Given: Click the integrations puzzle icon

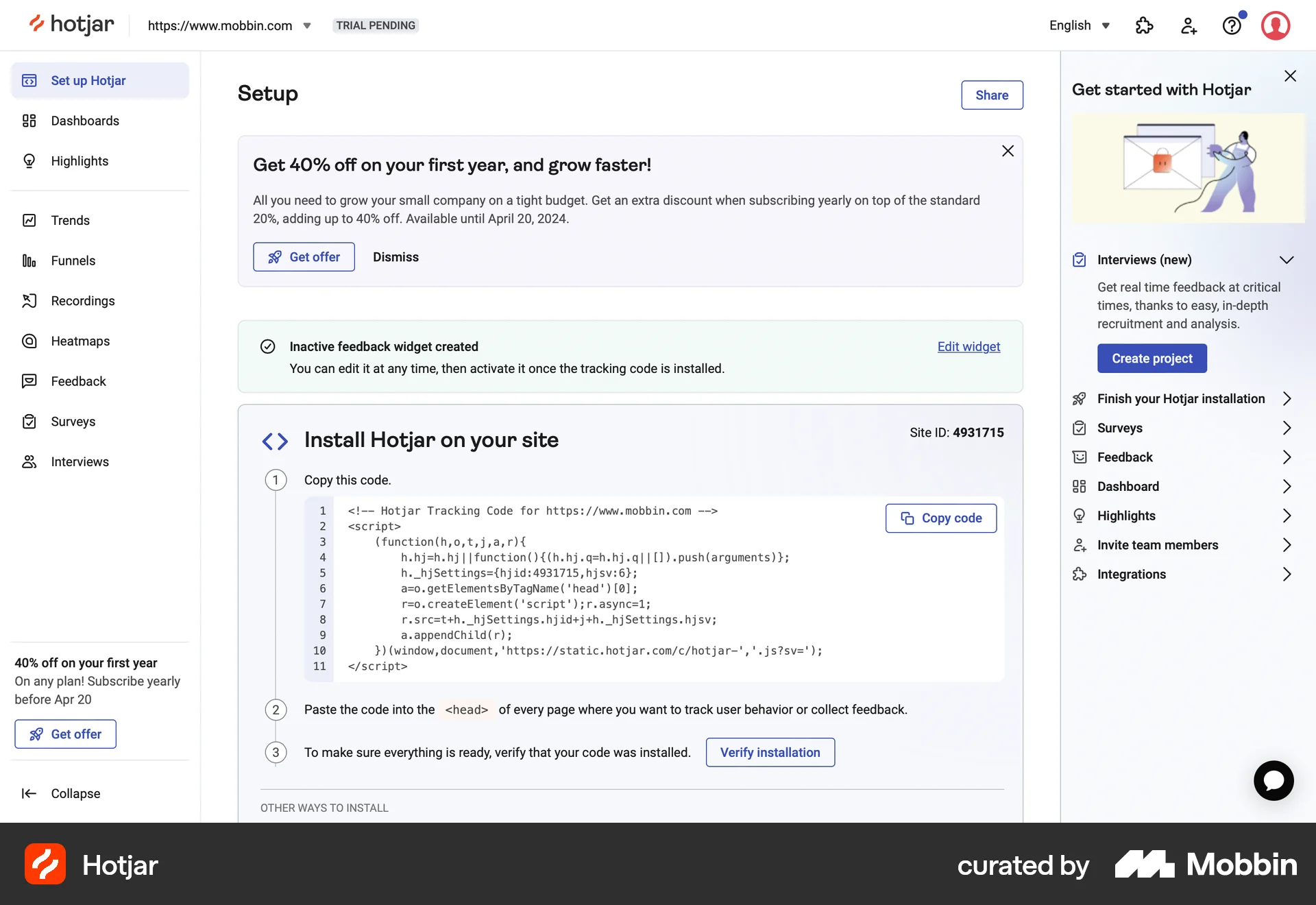Looking at the screenshot, I should [x=1144, y=25].
